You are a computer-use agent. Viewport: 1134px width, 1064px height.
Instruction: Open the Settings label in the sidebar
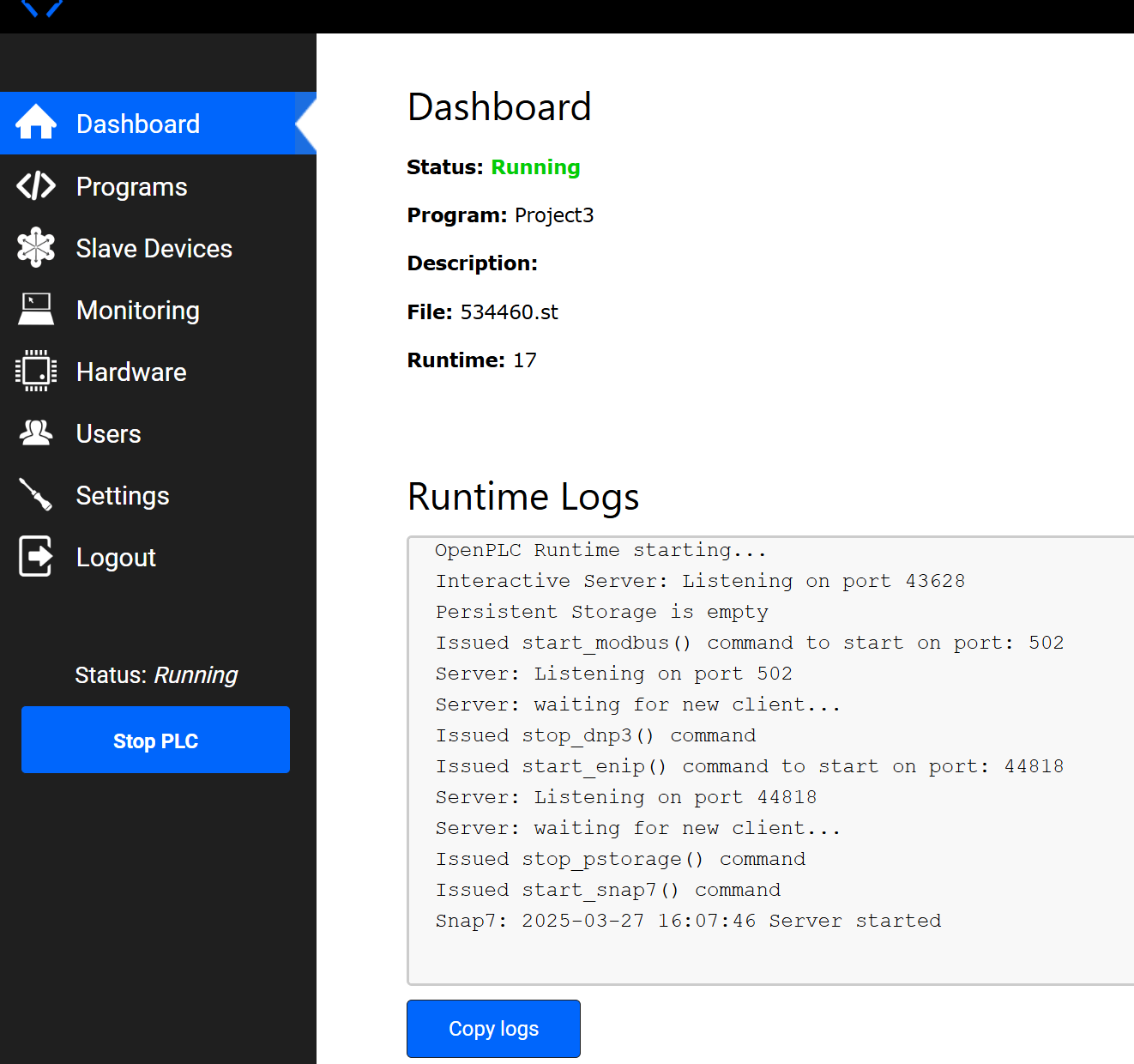tap(122, 495)
